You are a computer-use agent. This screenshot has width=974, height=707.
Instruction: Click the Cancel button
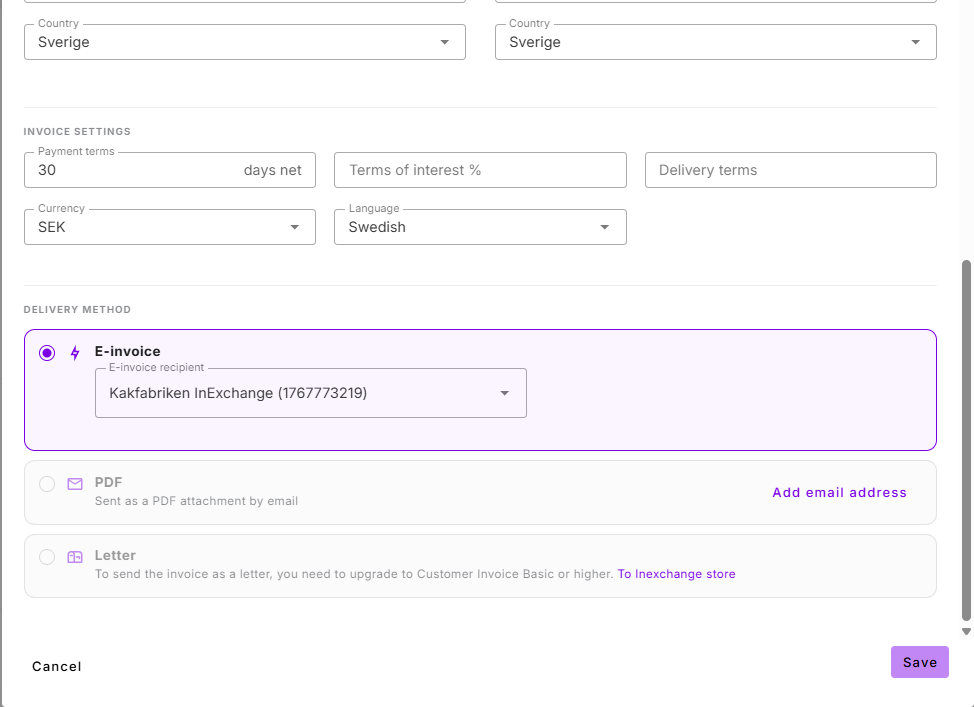(57, 667)
